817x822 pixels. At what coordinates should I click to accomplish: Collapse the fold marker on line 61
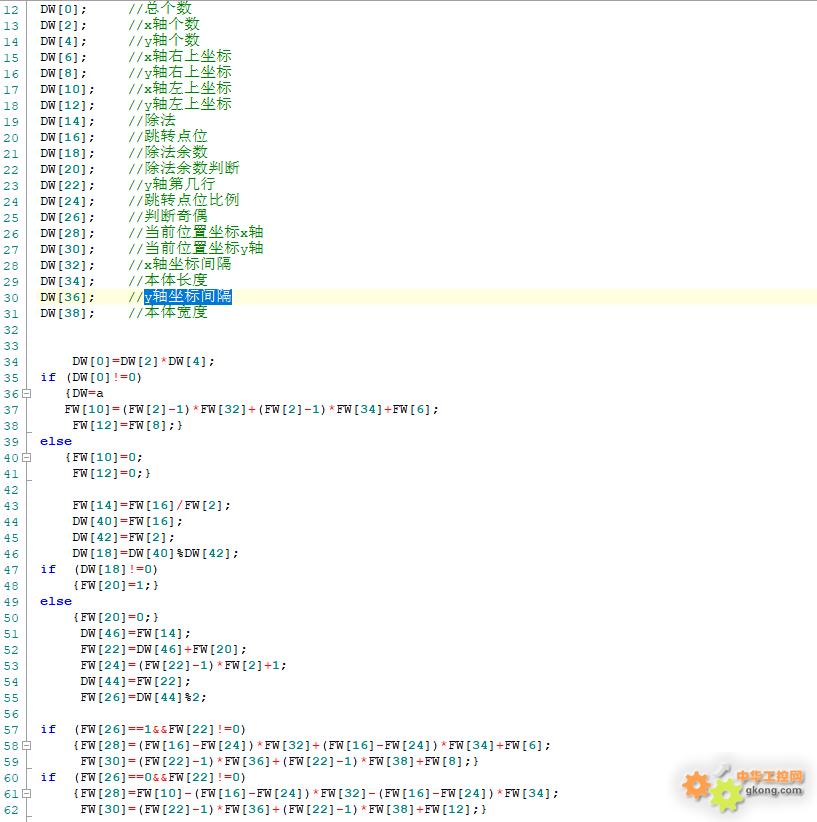point(27,793)
